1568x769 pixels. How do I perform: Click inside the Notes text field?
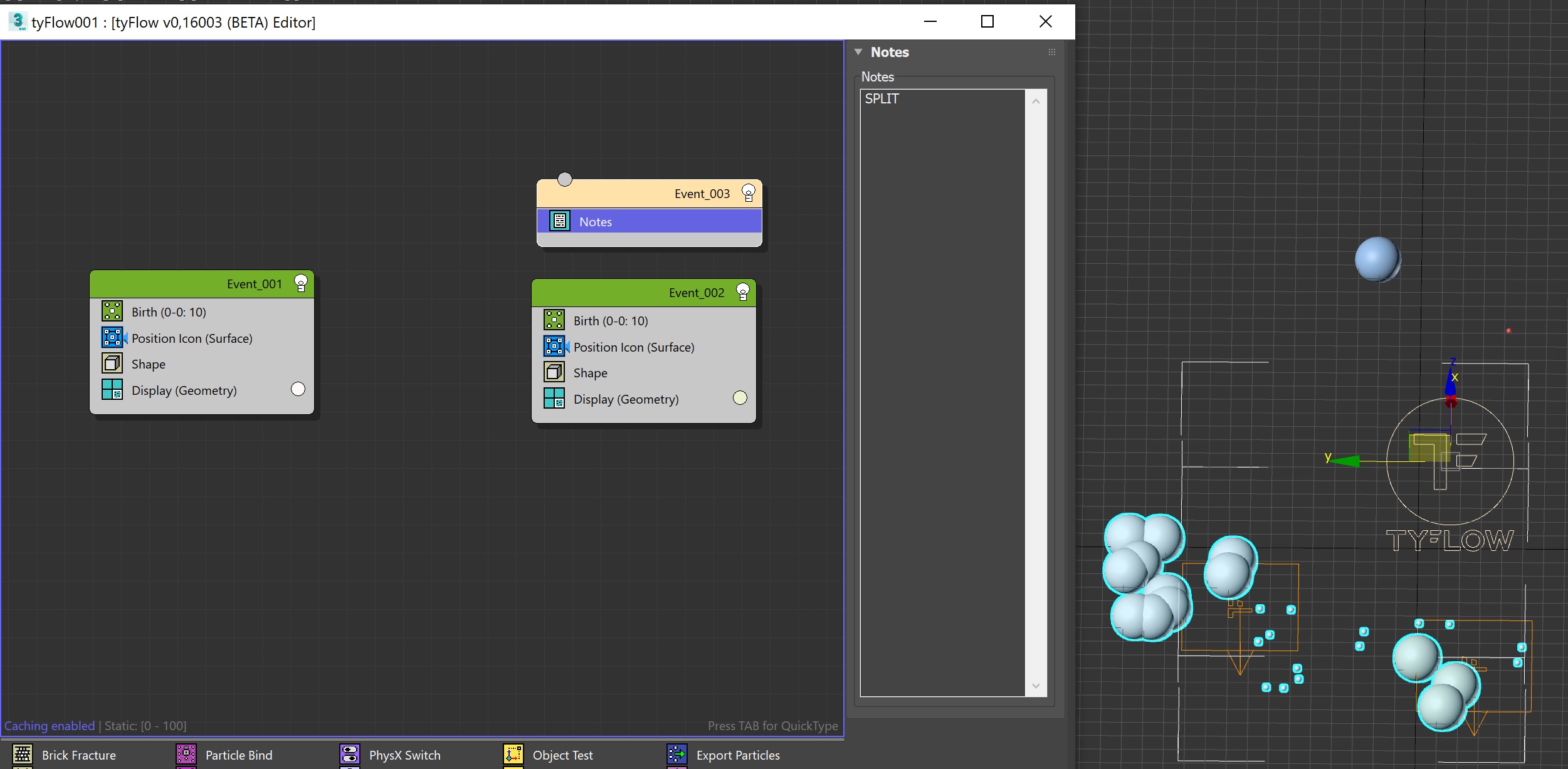coord(942,392)
